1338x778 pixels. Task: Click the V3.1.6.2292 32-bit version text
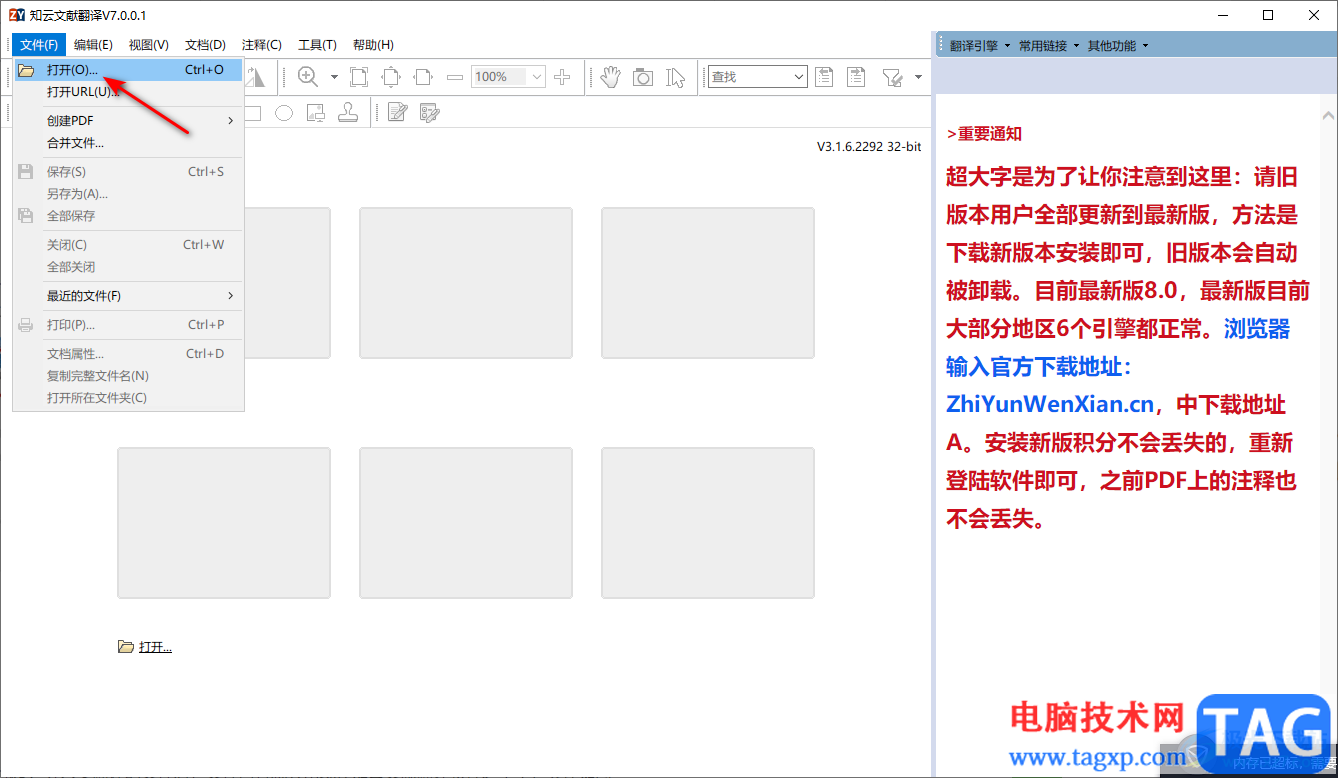[x=869, y=147]
